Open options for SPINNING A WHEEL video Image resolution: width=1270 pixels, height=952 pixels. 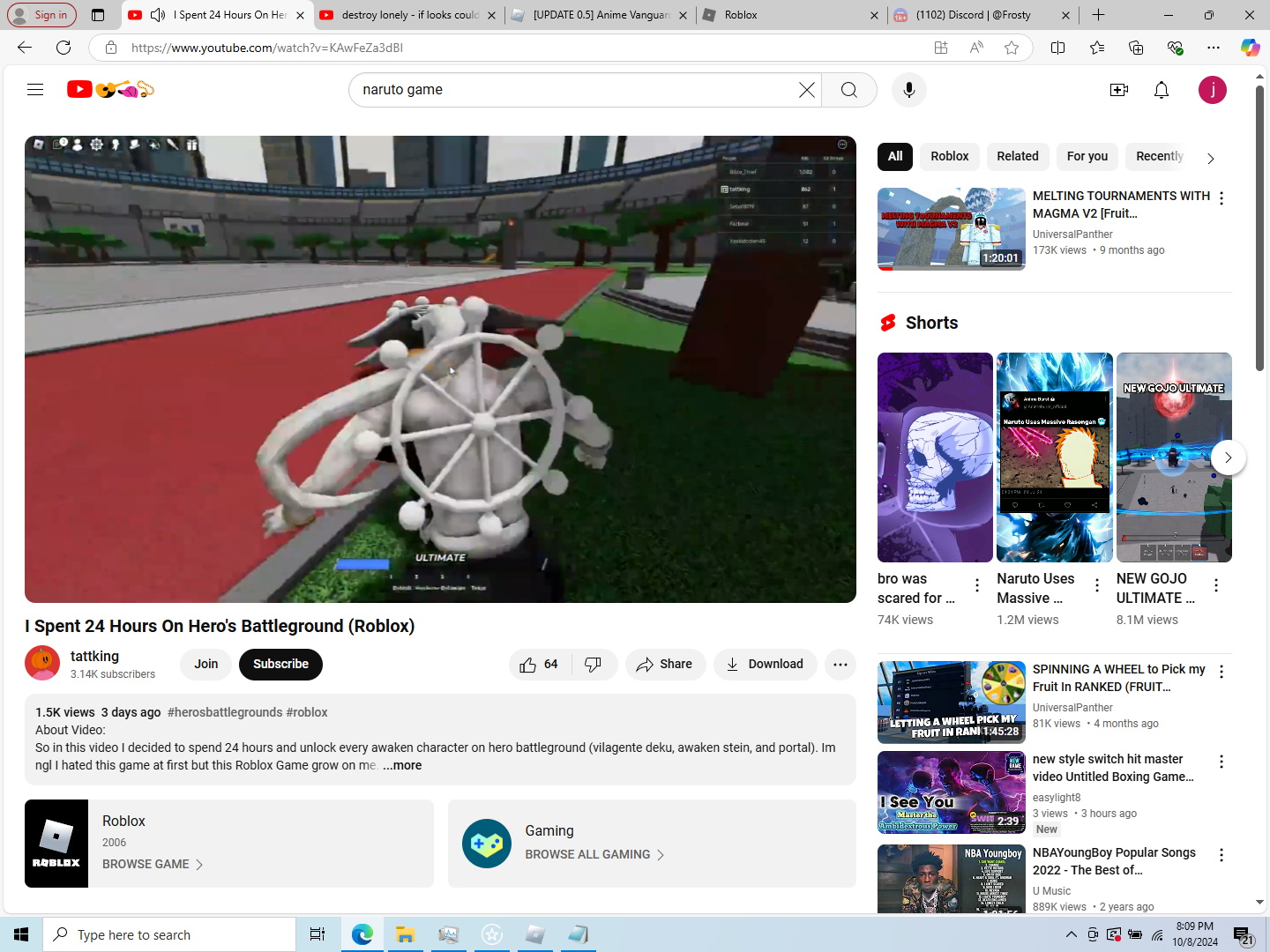[x=1221, y=672]
